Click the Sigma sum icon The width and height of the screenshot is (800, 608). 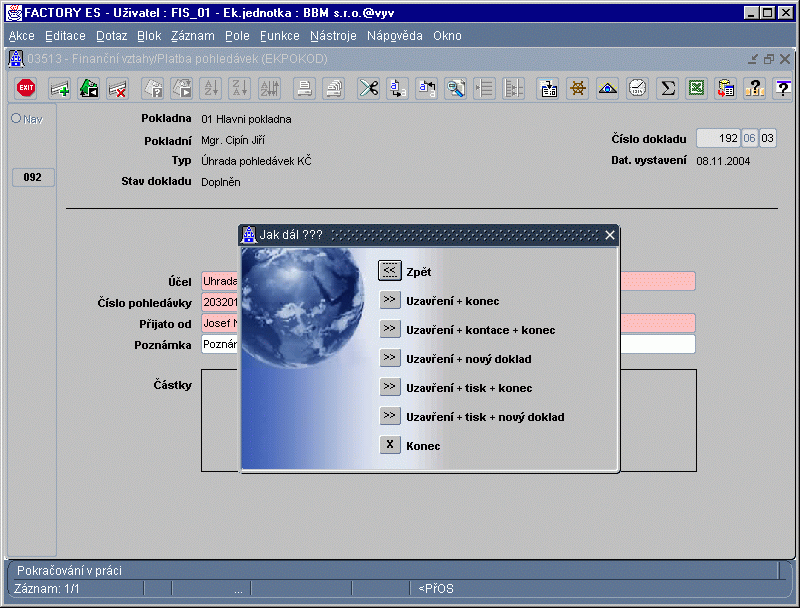point(667,88)
